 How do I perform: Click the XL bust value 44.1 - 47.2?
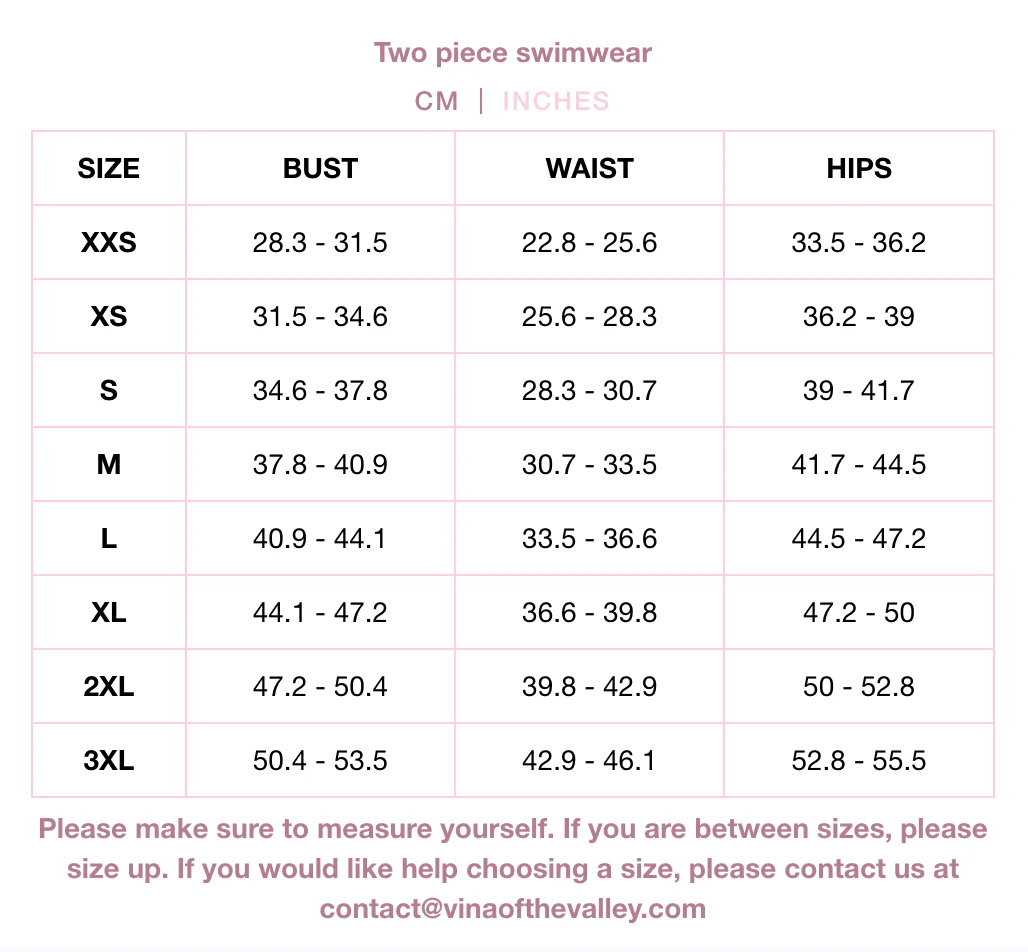click(320, 612)
